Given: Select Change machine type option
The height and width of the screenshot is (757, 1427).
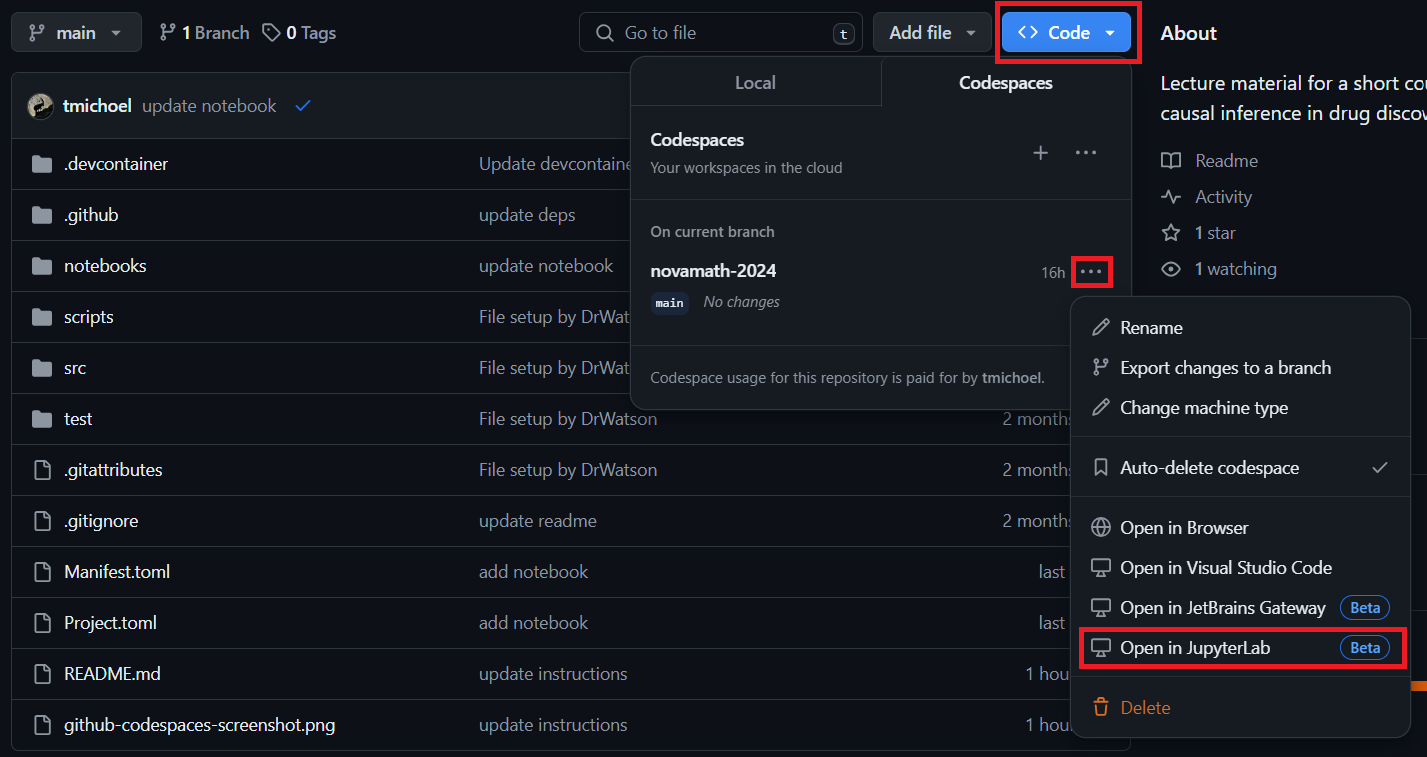Looking at the screenshot, I should pos(1240,408).
